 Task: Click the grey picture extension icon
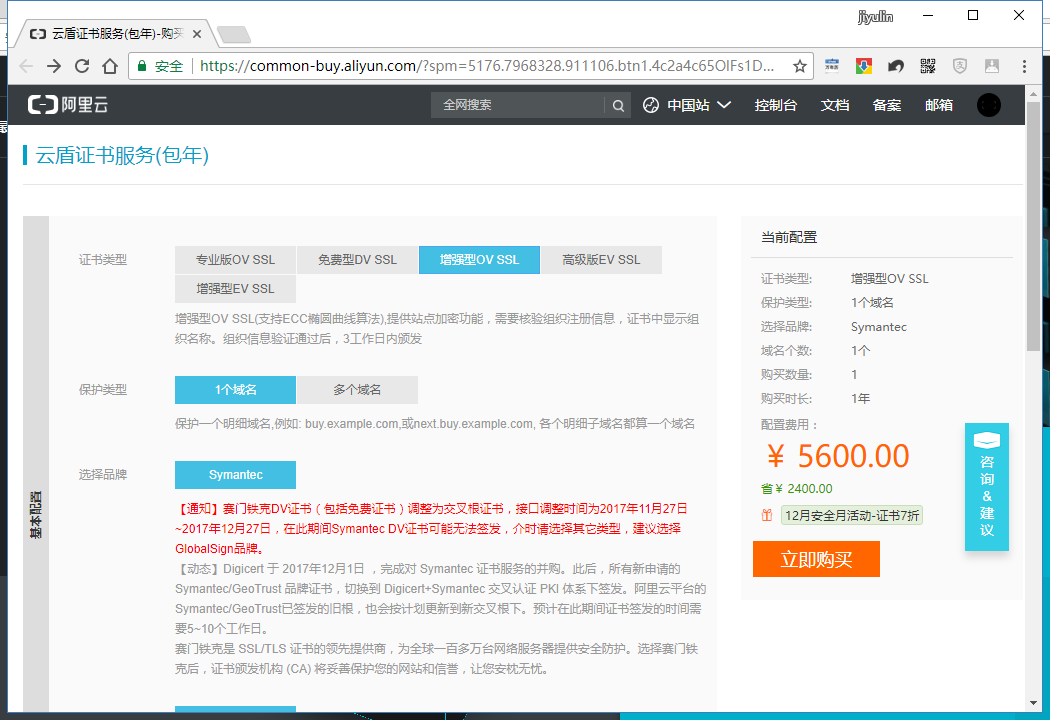992,66
